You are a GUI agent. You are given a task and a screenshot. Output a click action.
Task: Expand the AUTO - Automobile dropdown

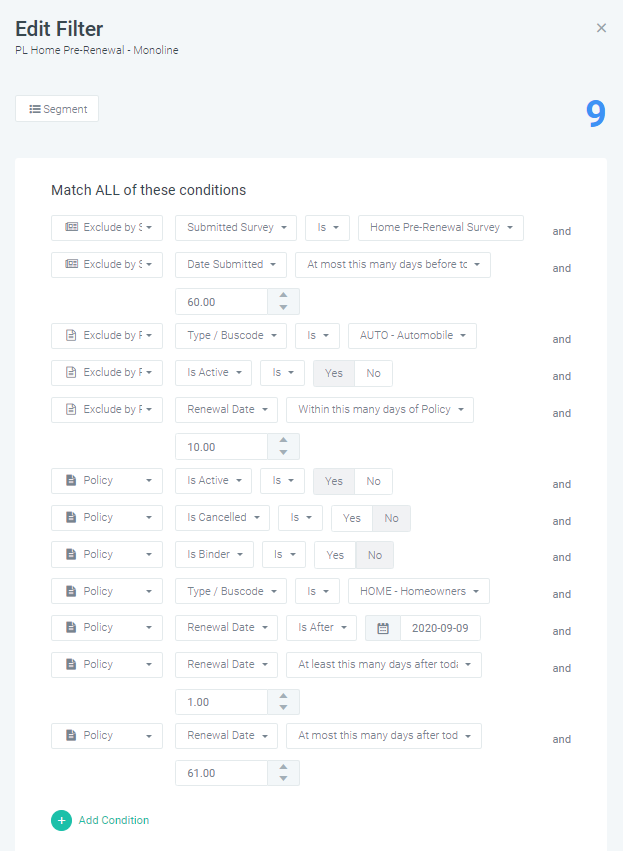tap(412, 335)
